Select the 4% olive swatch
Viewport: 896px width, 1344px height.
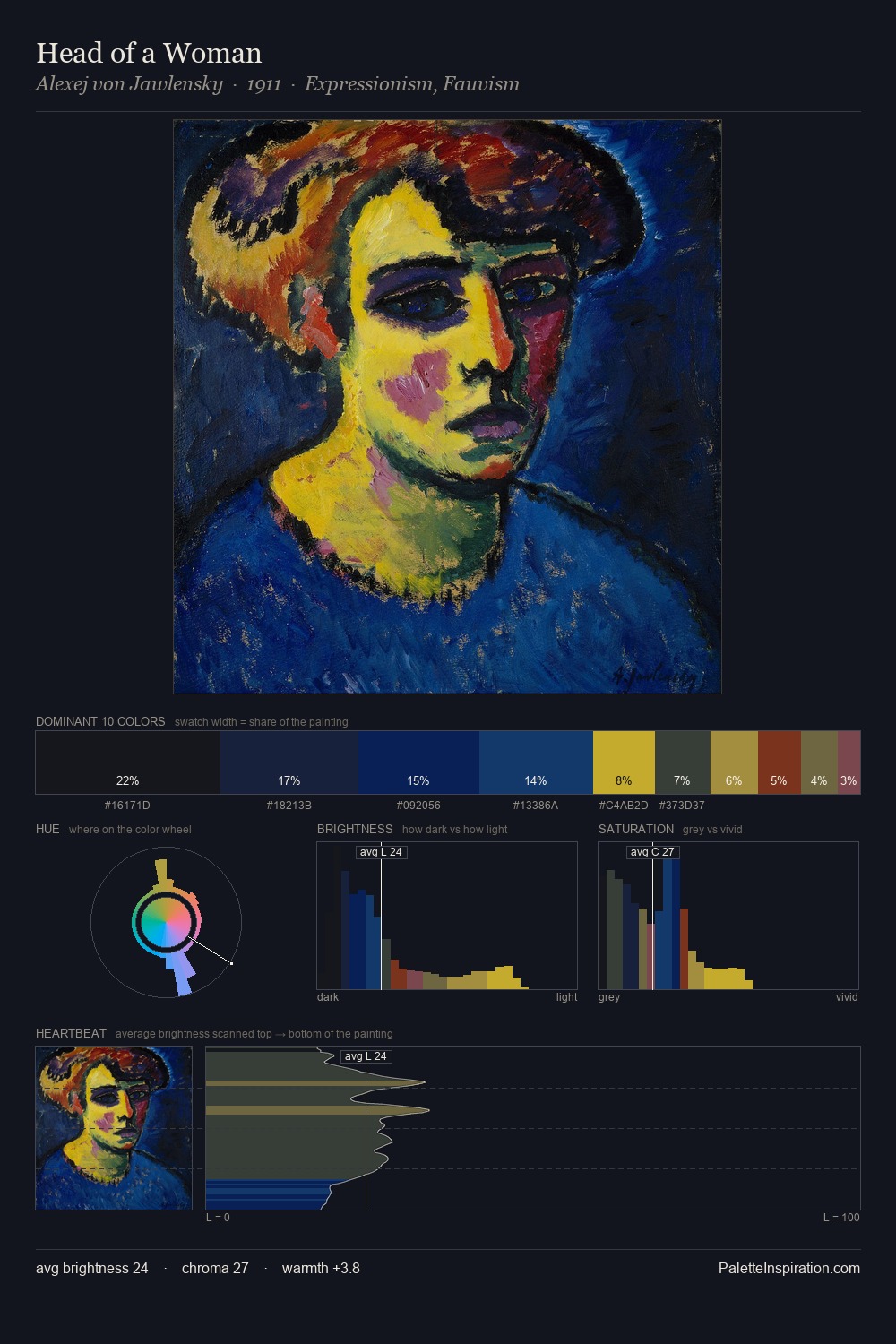click(x=819, y=762)
